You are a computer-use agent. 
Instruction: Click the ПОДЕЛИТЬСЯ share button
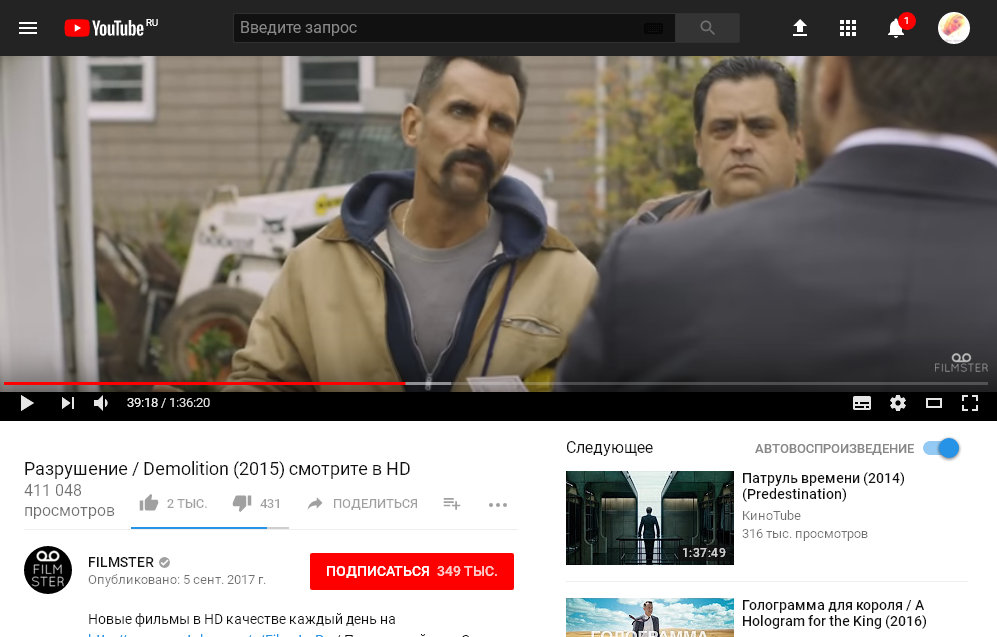coord(362,503)
